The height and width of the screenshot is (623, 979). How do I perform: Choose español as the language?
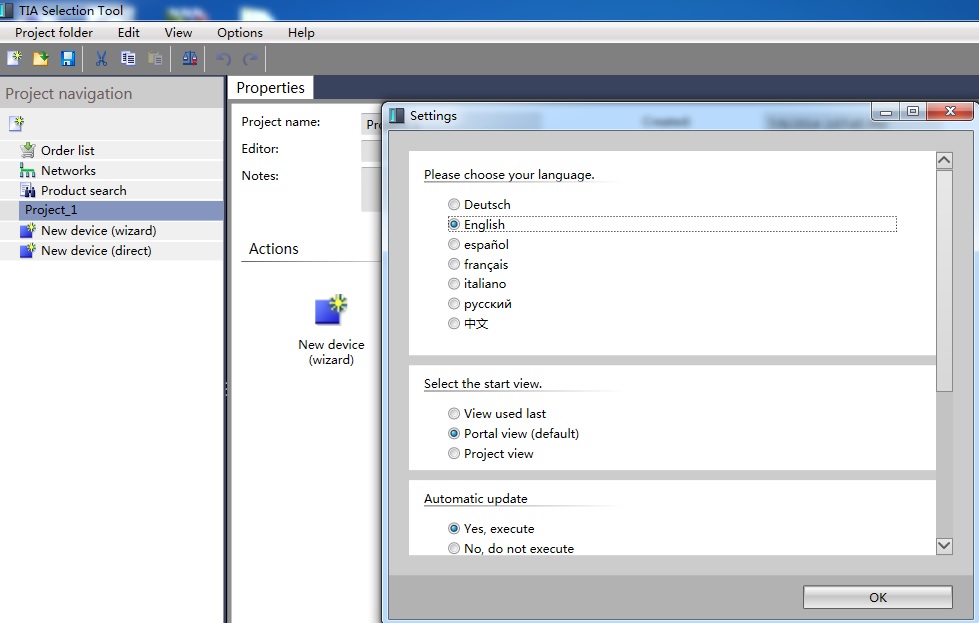(x=454, y=244)
